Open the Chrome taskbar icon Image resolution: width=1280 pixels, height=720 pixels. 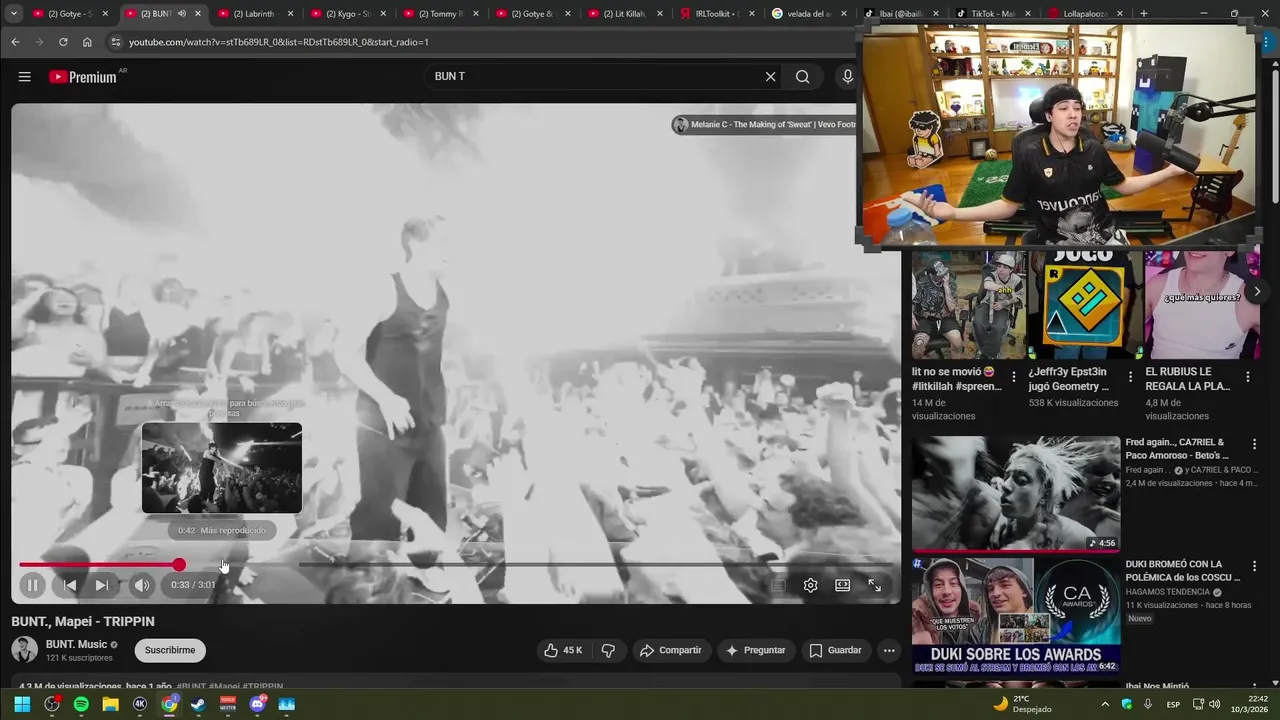(169, 704)
